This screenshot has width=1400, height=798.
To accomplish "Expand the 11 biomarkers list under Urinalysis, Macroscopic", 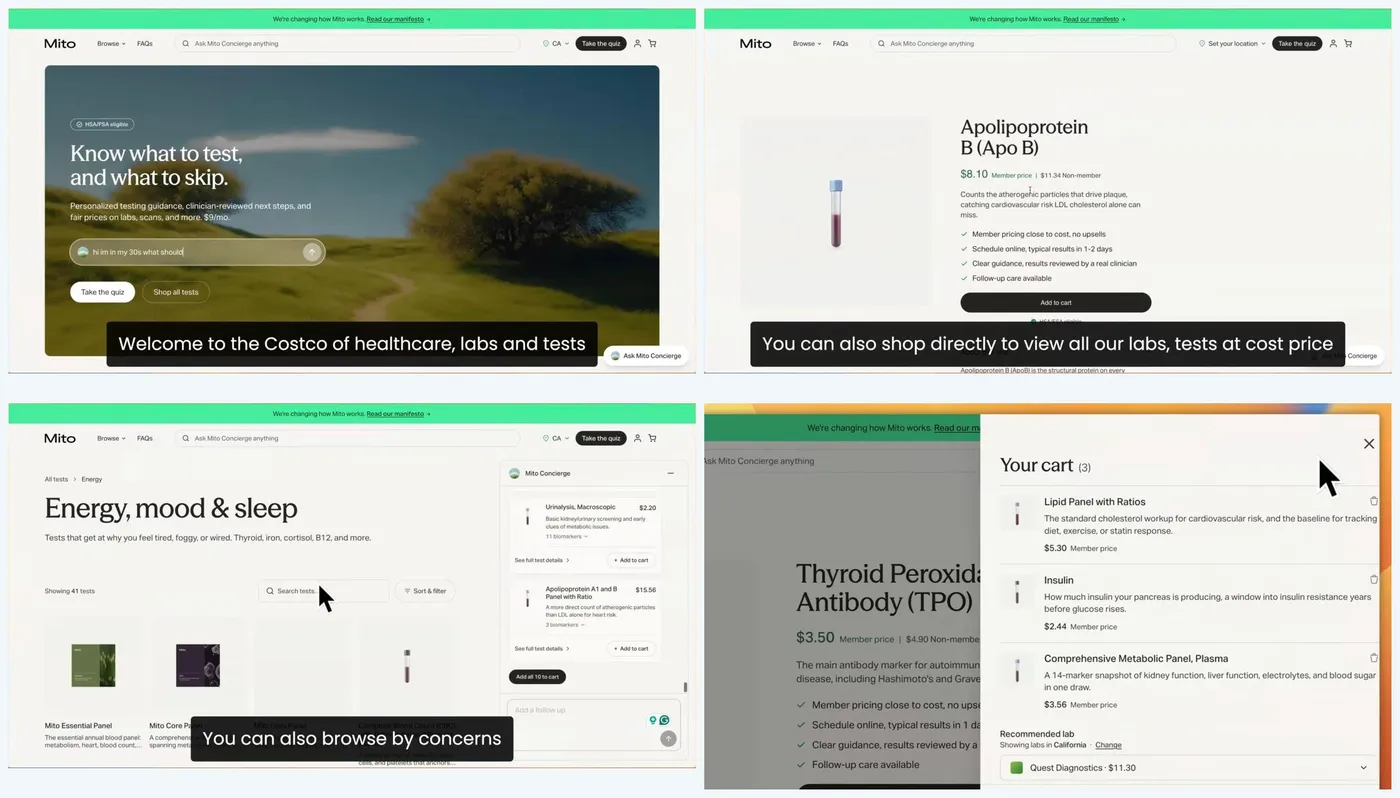I will 566,537.
